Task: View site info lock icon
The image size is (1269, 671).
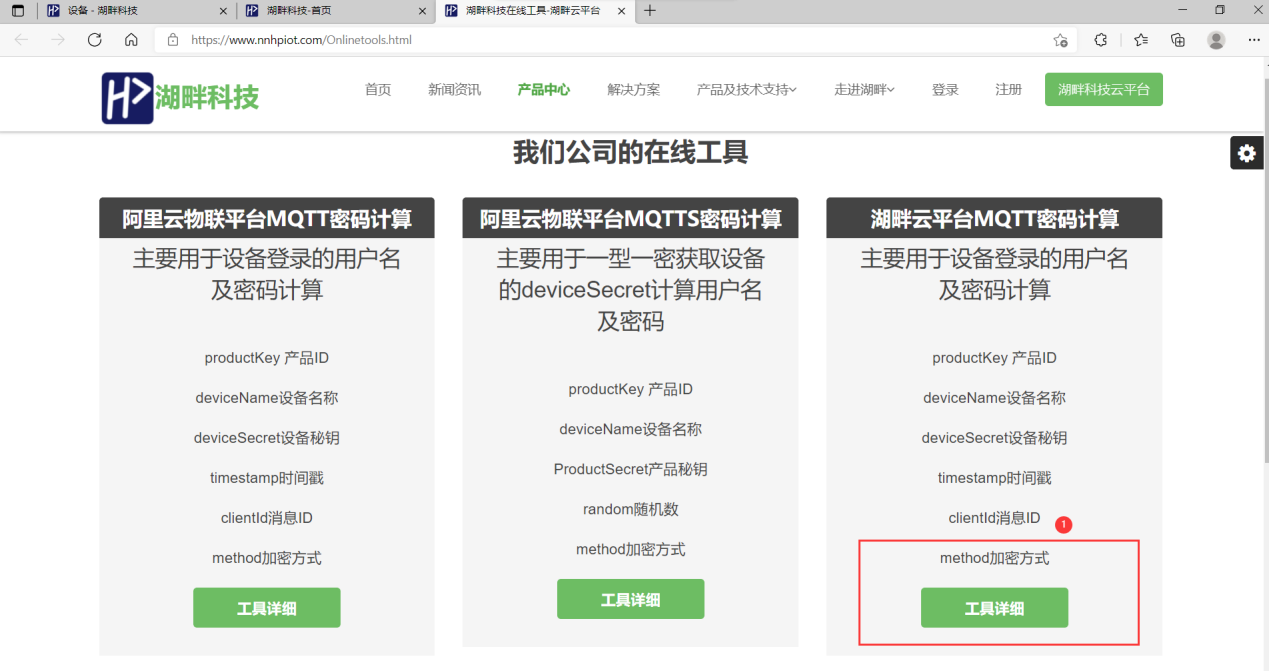Action: pyautogui.click(x=173, y=40)
